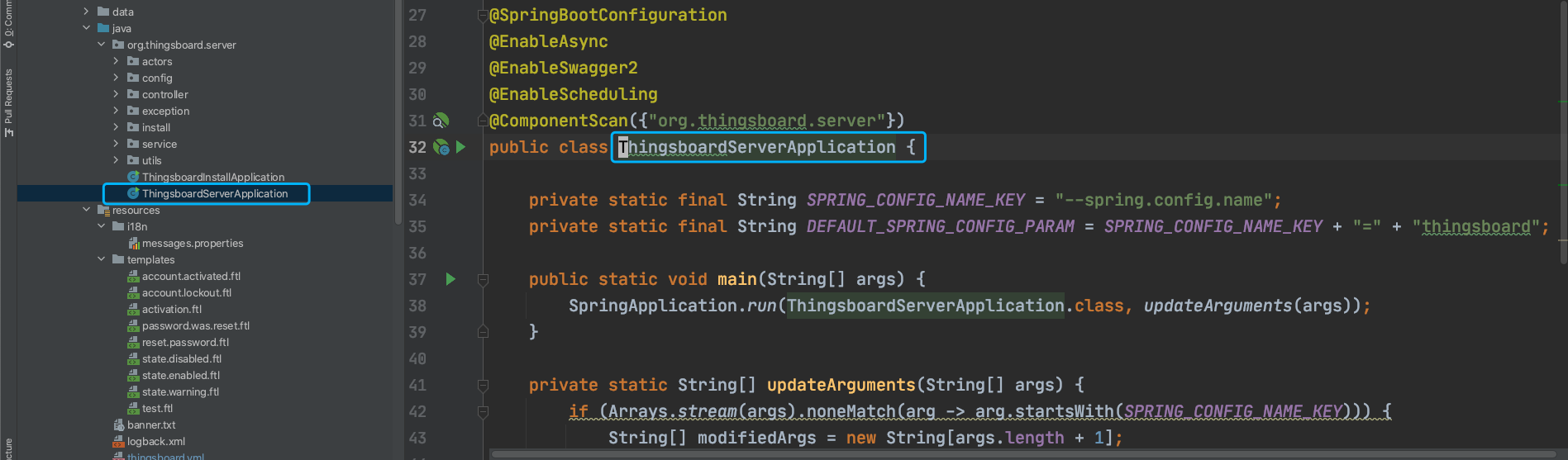This screenshot has width=1568, height=460.
Task: Expand the install package
Action: pyautogui.click(x=116, y=127)
